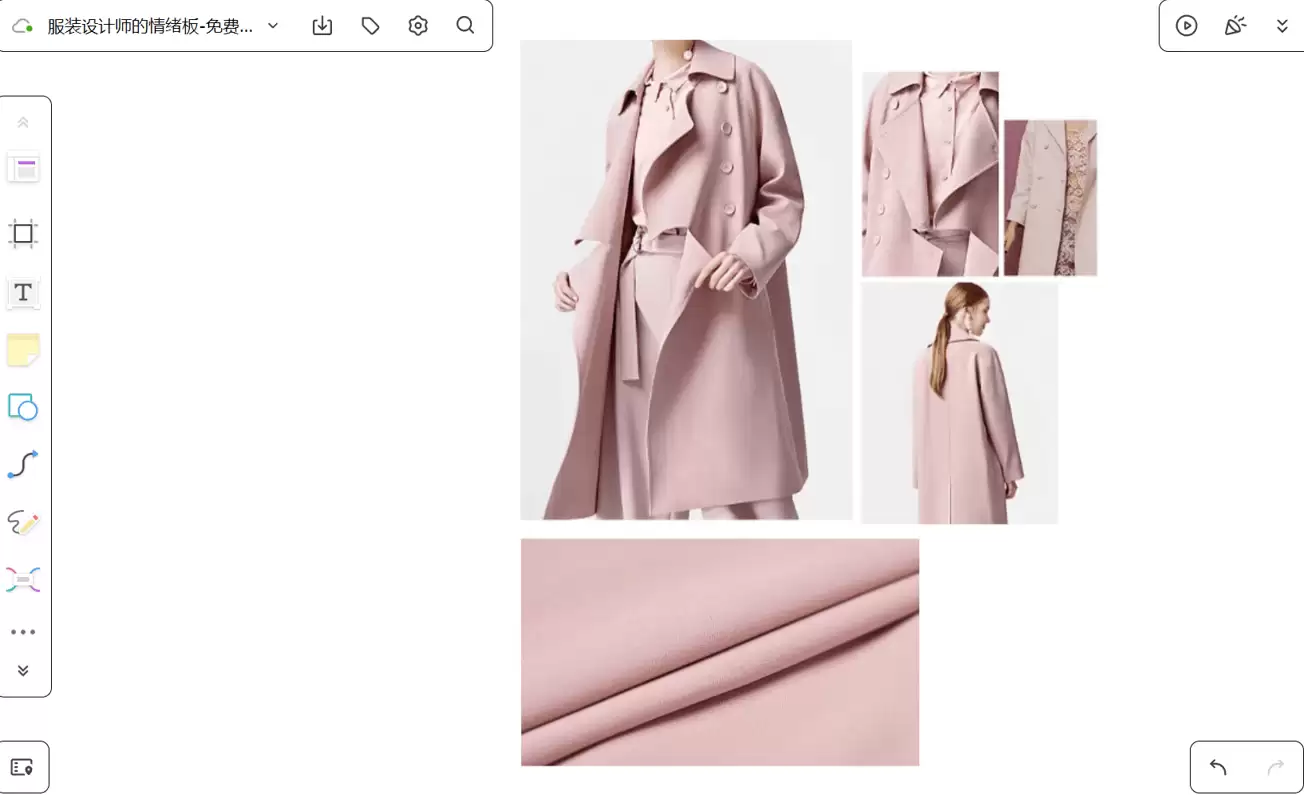This screenshot has width=1304, height=795.
Task: Select the pink fabric texture image
Action: click(x=720, y=652)
